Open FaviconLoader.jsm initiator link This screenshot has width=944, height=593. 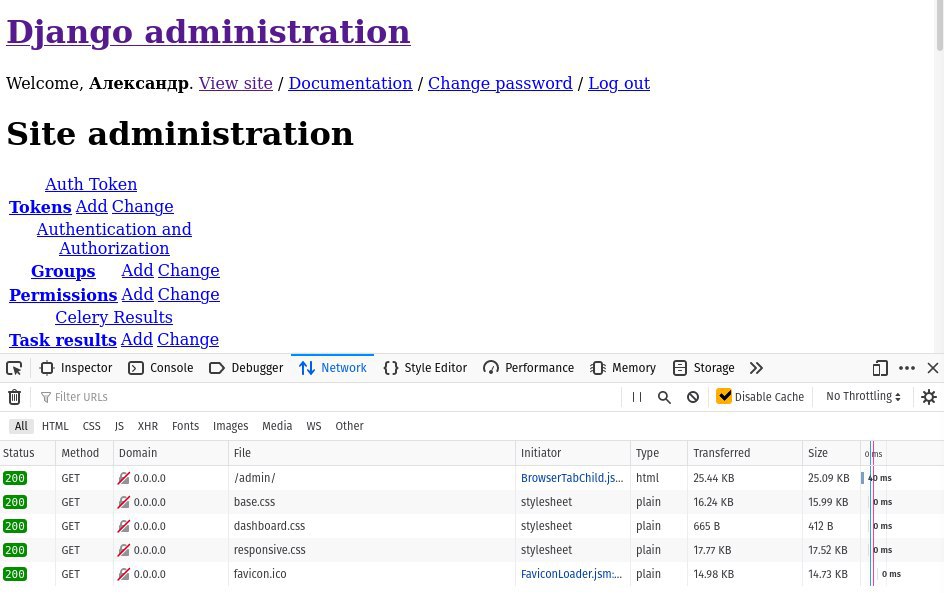pyautogui.click(x=571, y=574)
